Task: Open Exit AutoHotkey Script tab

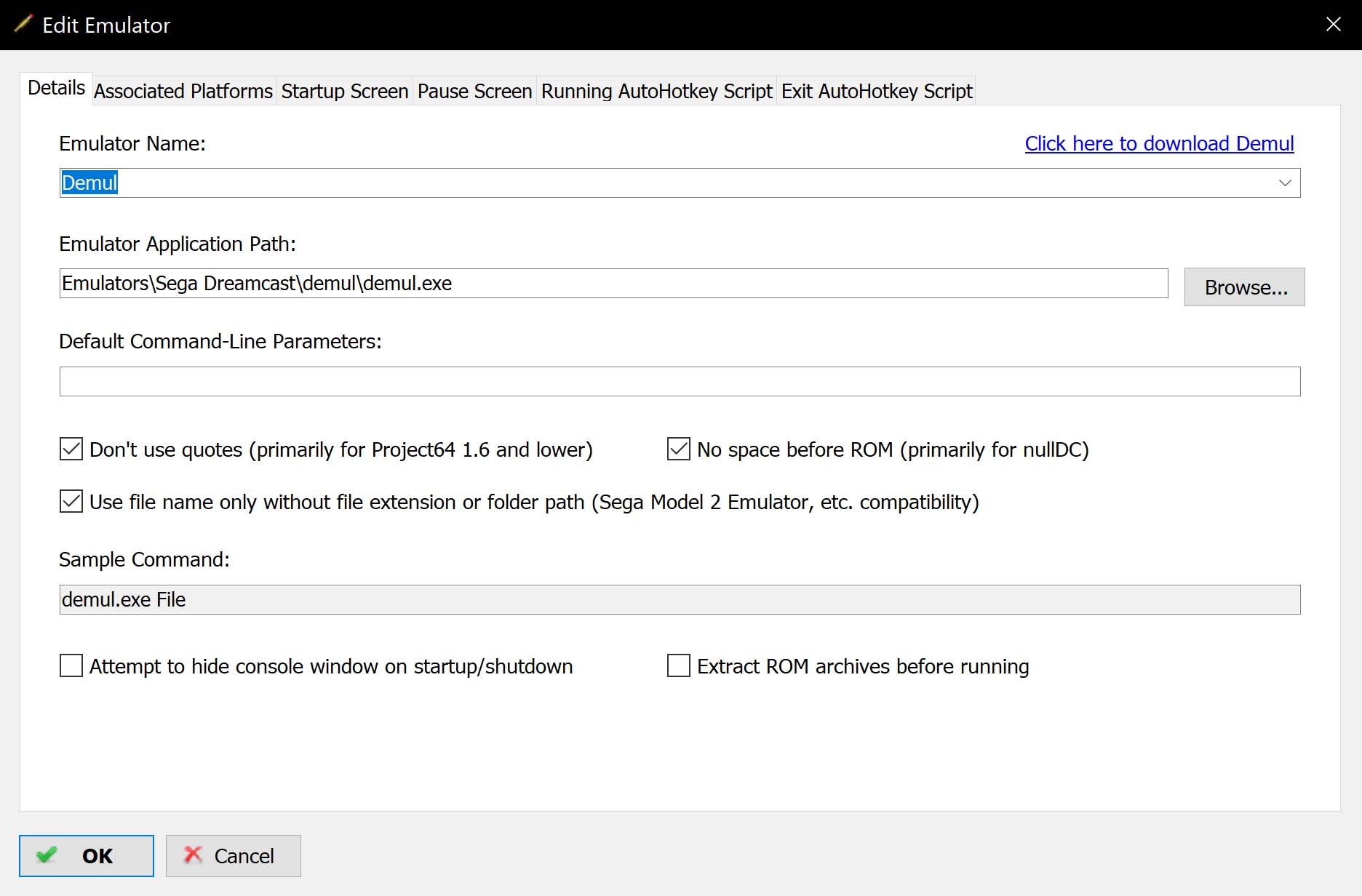Action: point(877,91)
